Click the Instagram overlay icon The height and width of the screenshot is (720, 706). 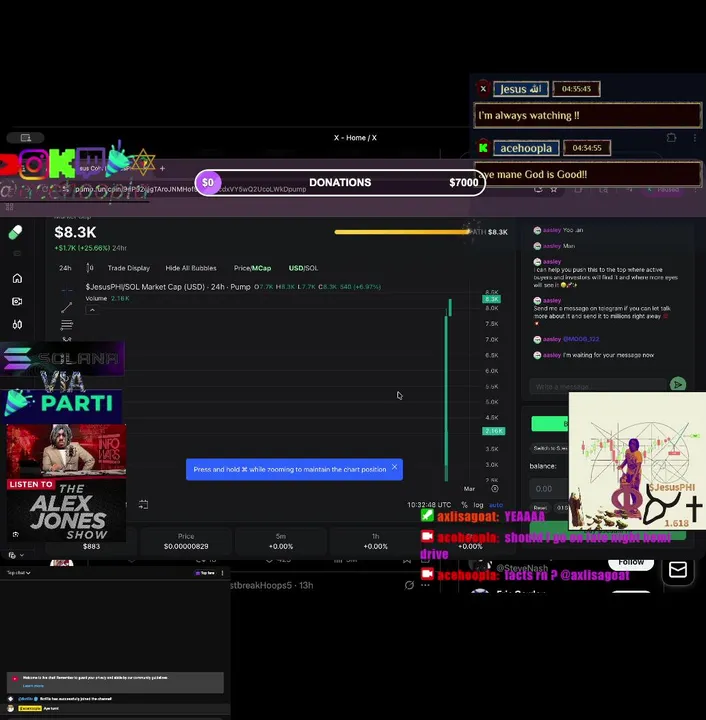click(33, 163)
